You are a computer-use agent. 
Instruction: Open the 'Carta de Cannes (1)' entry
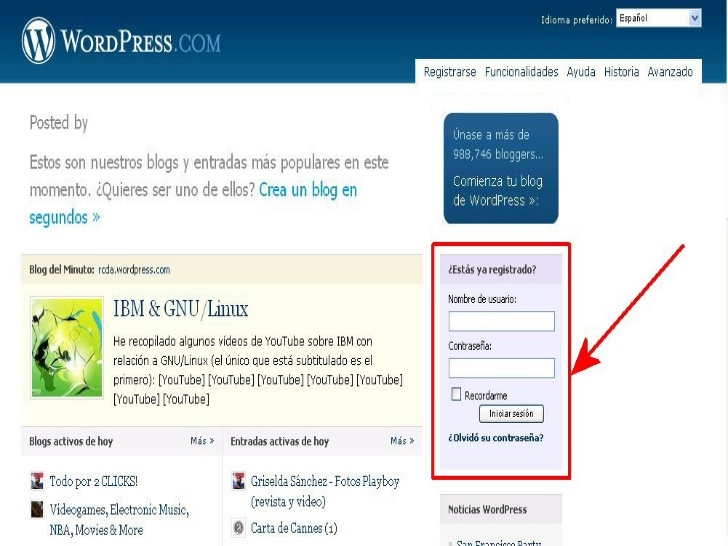click(294, 528)
